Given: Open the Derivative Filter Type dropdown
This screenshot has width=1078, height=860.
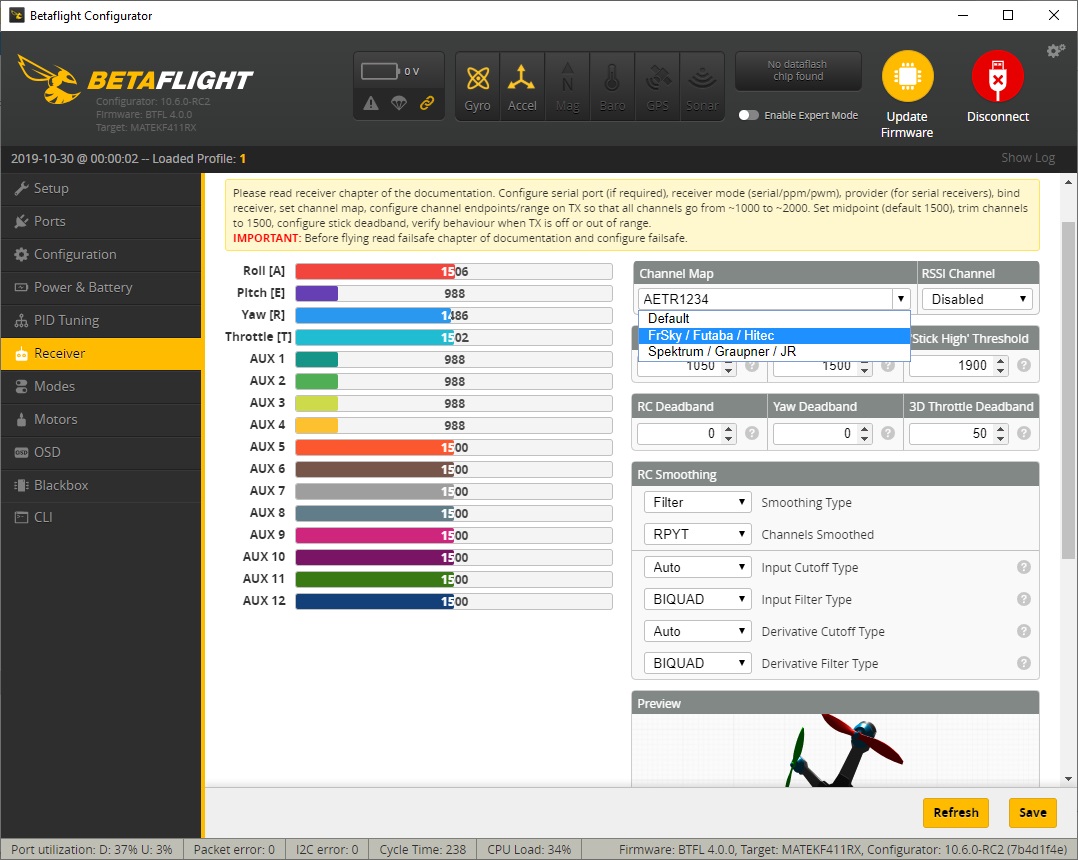Looking at the screenshot, I should pos(696,663).
